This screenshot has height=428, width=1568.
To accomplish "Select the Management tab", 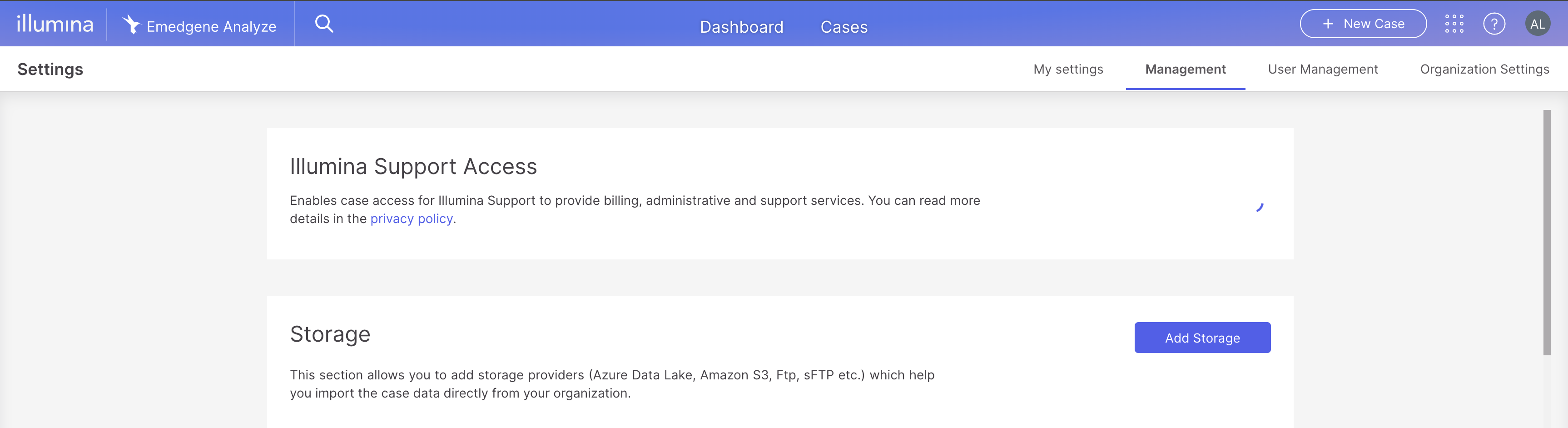I will point(1185,70).
